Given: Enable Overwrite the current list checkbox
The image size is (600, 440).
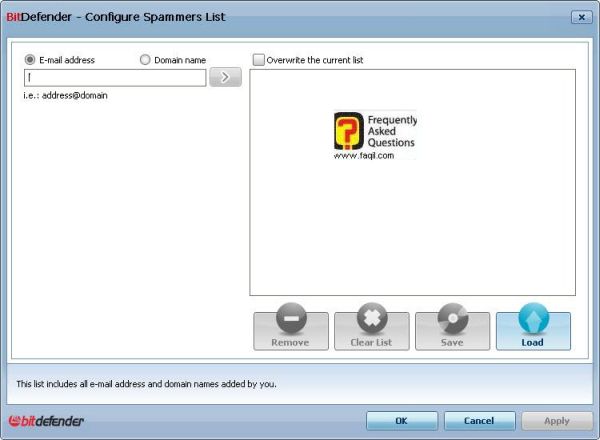Looking at the screenshot, I should [259, 60].
